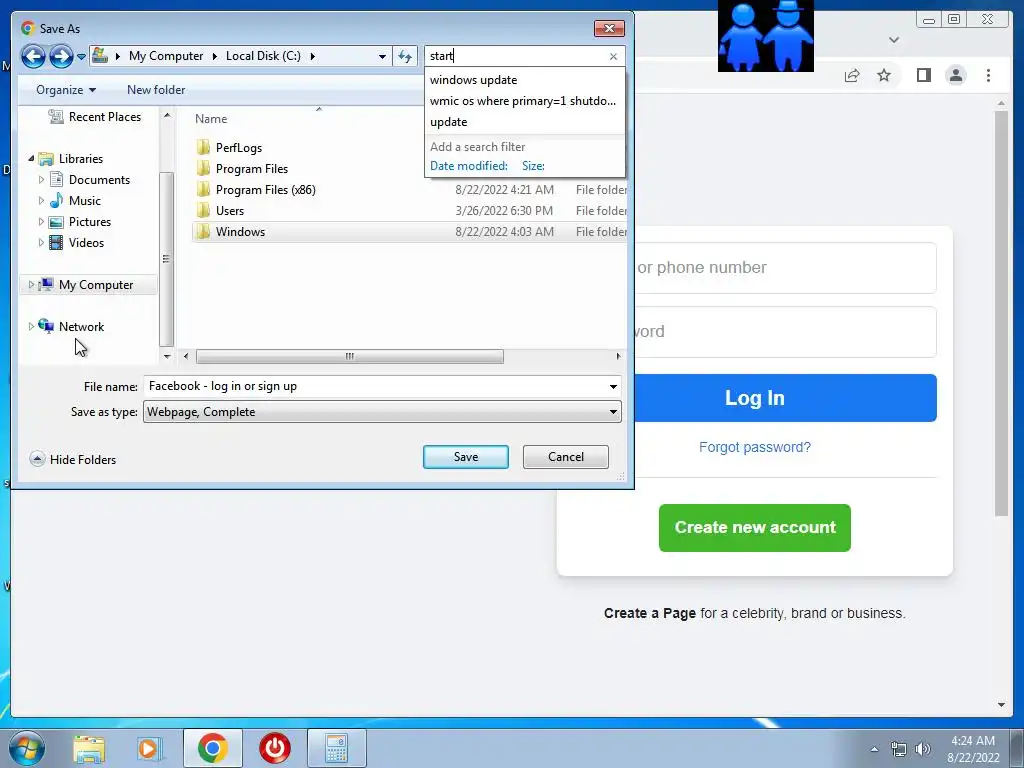The height and width of the screenshot is (768, 1024).
Task: Open the Organize menu
Action: tap(66, 90)
